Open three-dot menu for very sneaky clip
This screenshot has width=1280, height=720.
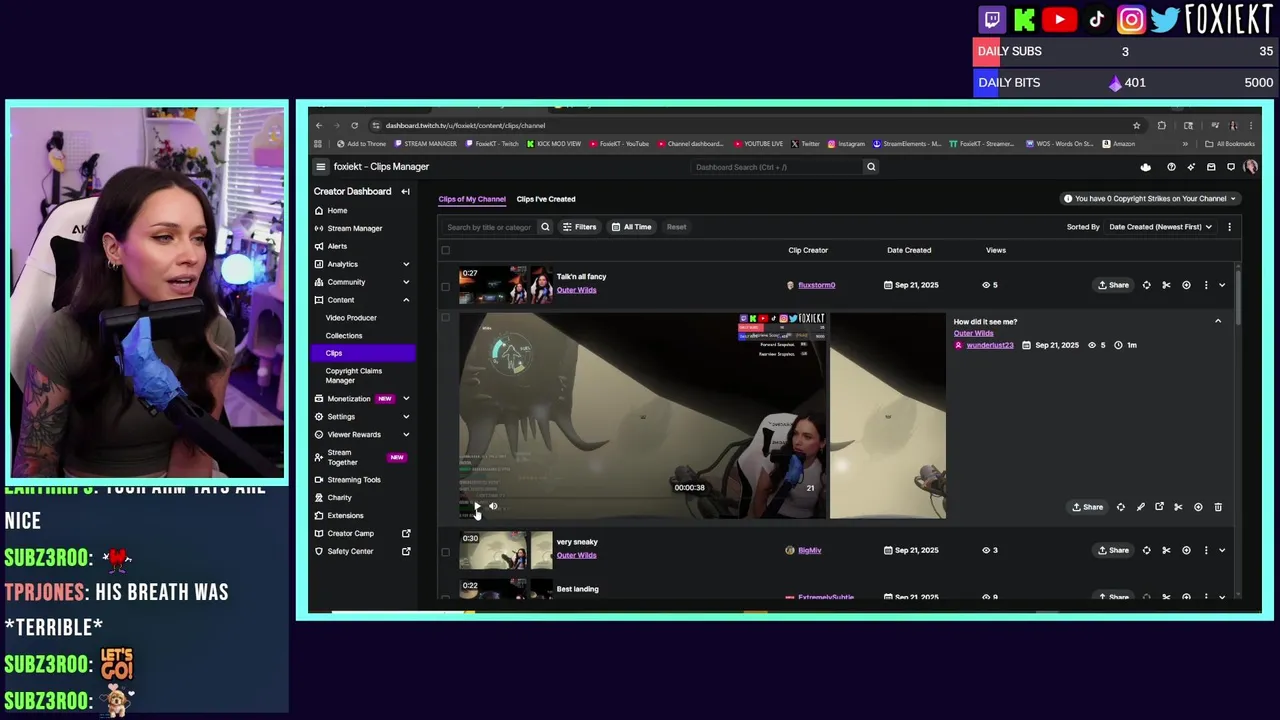pyautogui.click(x=1206, y=550)
